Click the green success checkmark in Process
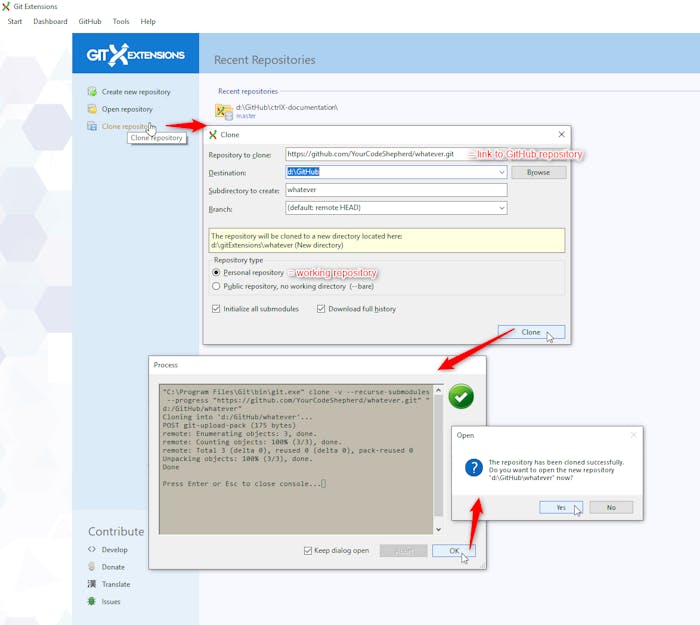700x625 pixels. point(461,396)
